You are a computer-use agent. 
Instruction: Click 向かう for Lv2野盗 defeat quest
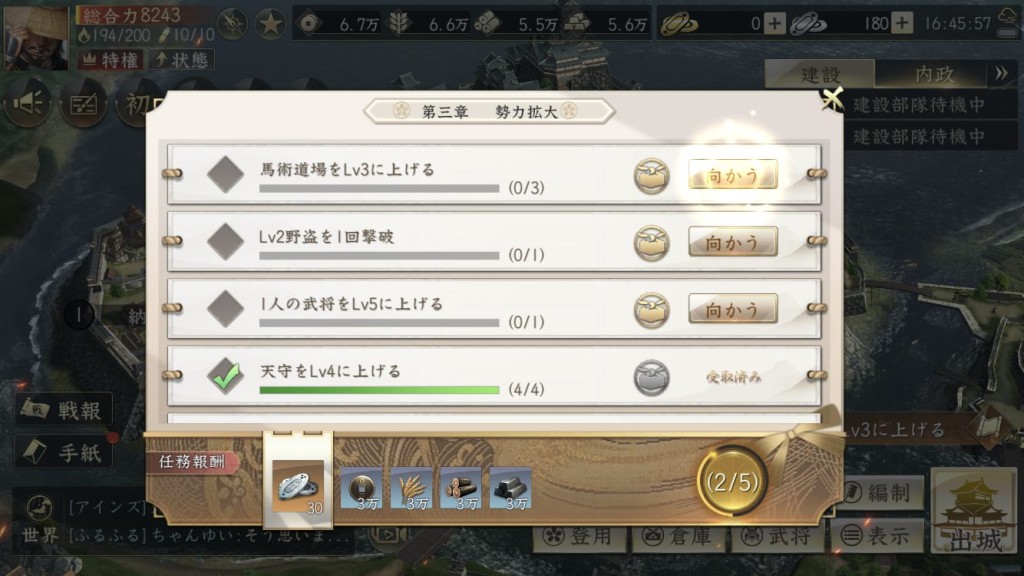[733, 242]
